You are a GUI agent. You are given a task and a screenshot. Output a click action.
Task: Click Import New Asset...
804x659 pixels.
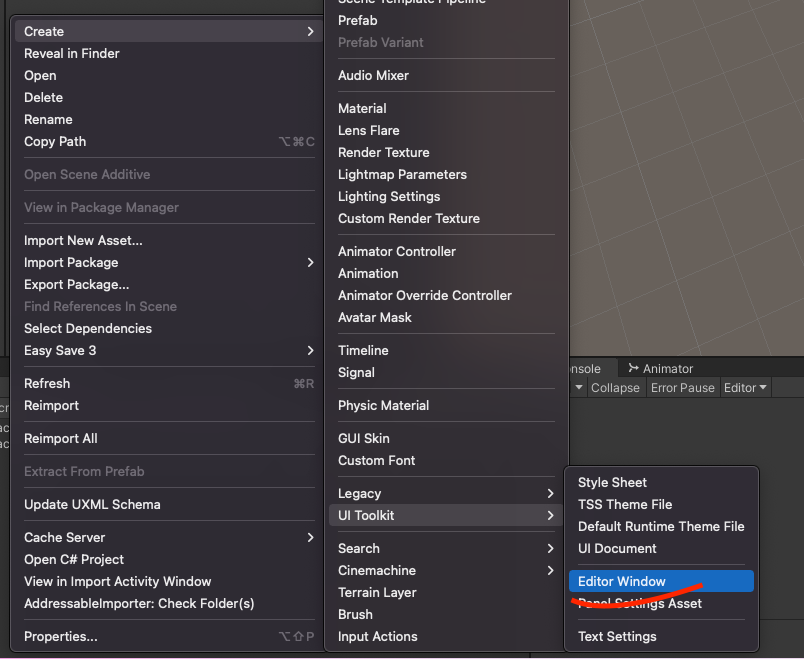tap(168, 241)
